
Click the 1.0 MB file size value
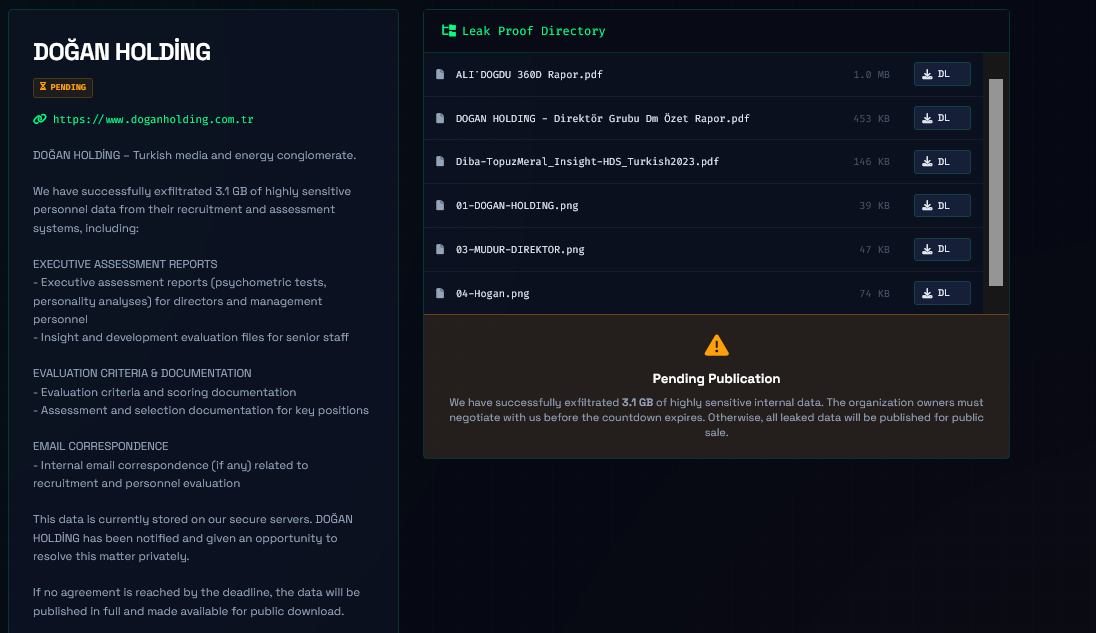[x=871, y=75]
